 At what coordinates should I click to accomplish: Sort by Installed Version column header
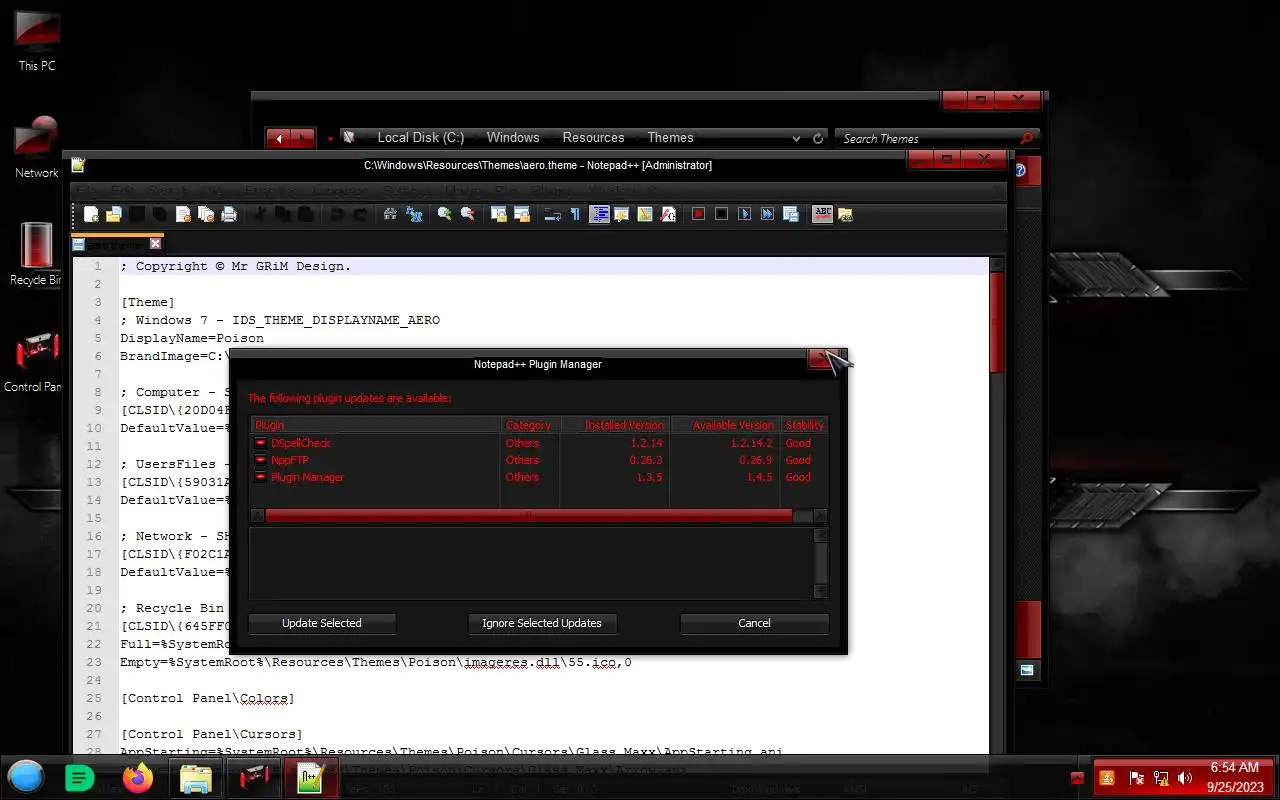point(615,425)
